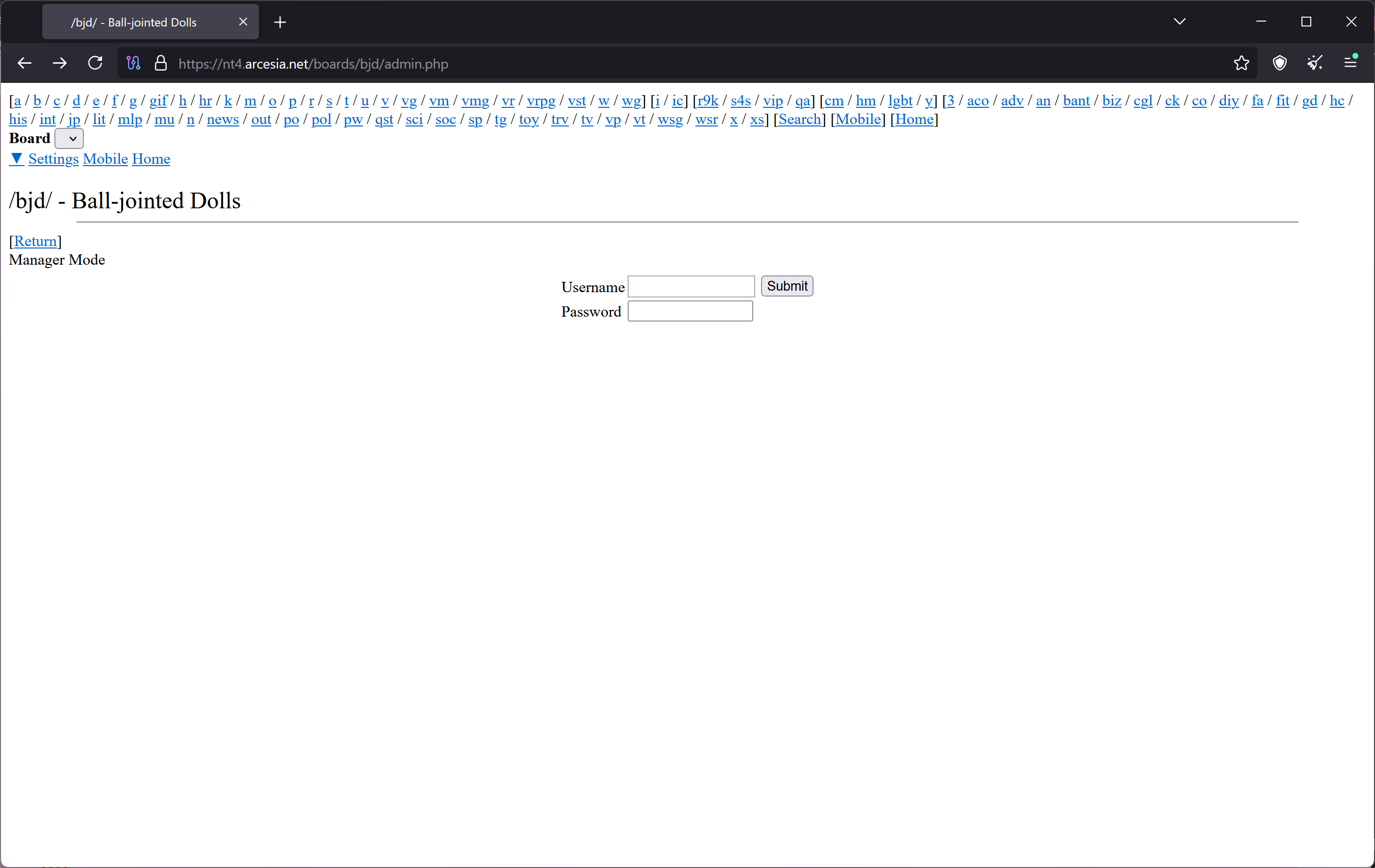The height and width of the screenshot is (868, 1375).
Task: Reload the current page
Action: 95,63
